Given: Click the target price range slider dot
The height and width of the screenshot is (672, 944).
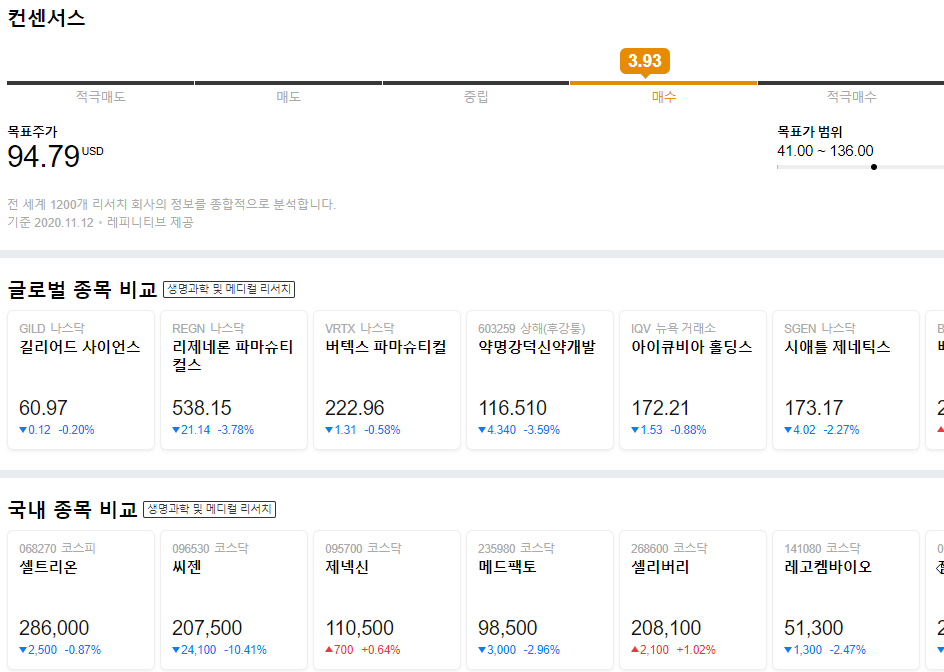Looking at the screenshot, I should (874, 167).
